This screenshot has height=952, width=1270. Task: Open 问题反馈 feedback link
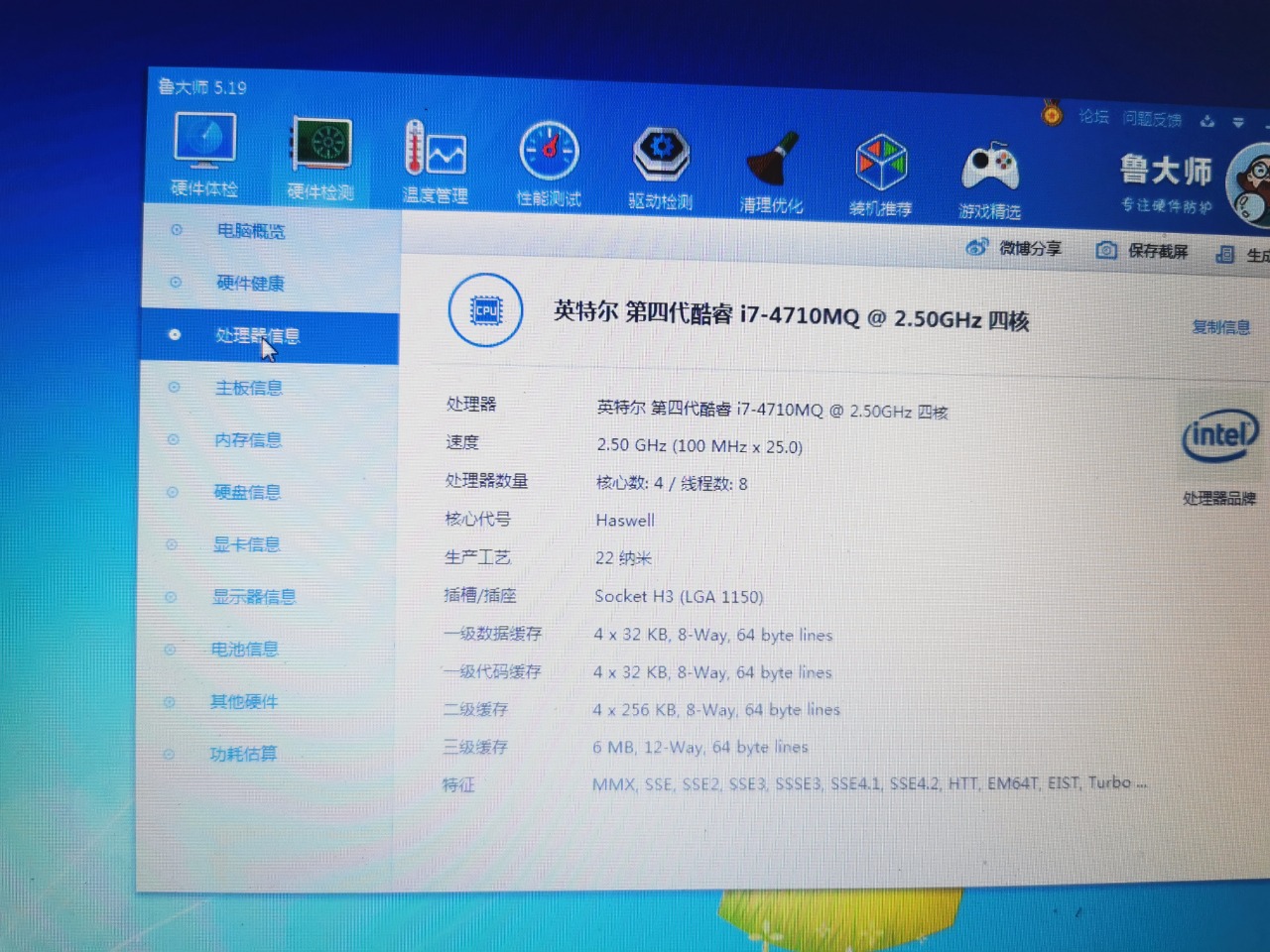point(1152,119)
